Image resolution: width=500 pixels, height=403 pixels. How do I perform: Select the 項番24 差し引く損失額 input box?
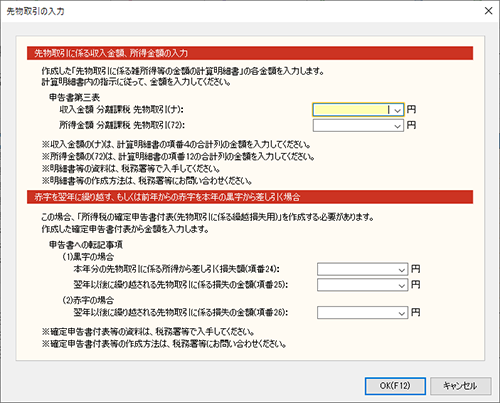tap(357, 269)
